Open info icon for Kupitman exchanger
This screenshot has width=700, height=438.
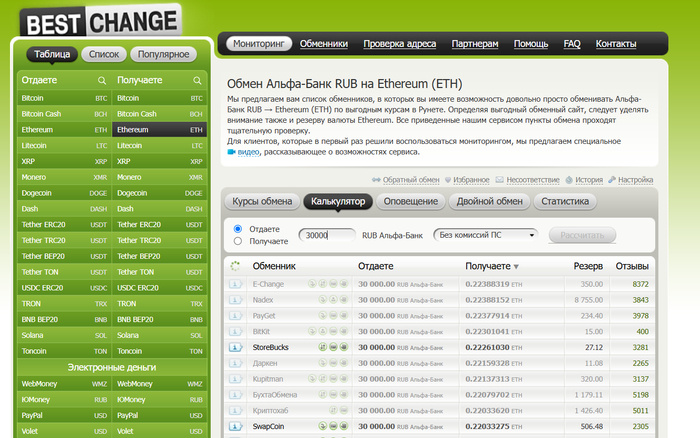(235, 379)
